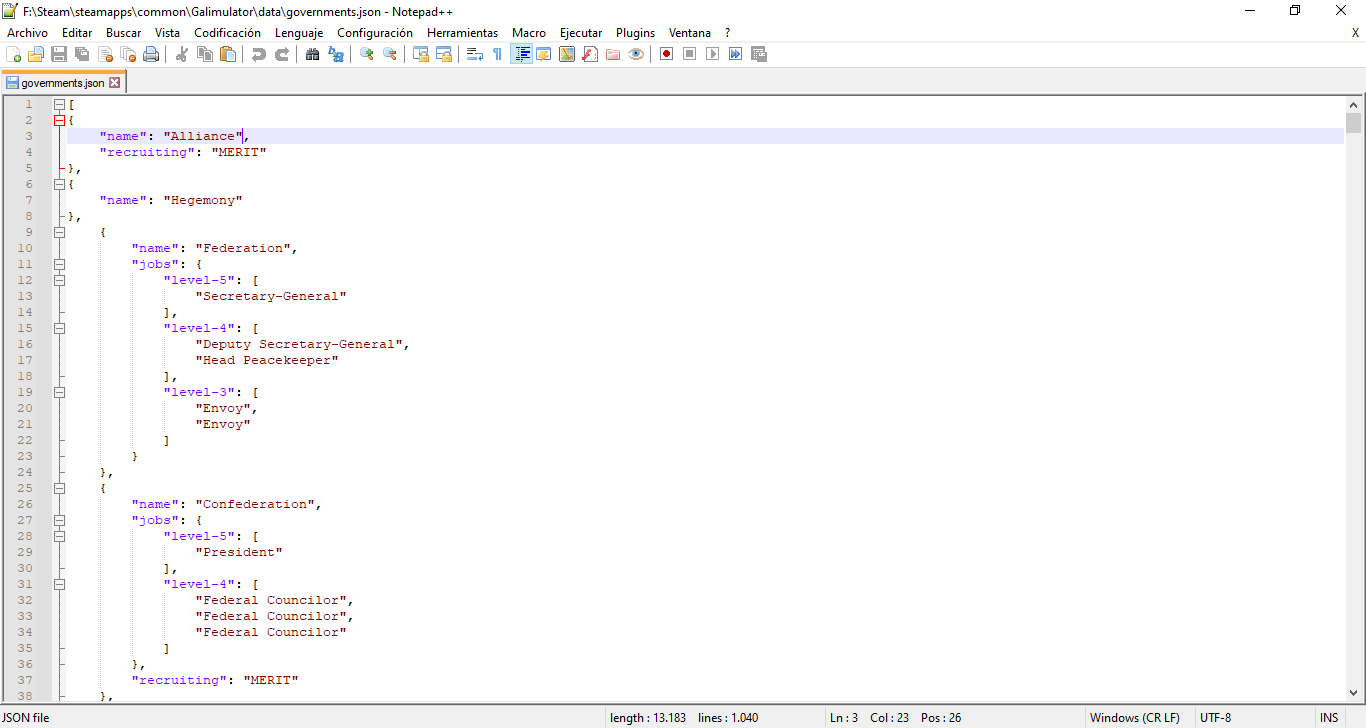Screen dimensions: 1366x728
Task: Toggle indent guide toolbar button
Action: click(521, 54)
